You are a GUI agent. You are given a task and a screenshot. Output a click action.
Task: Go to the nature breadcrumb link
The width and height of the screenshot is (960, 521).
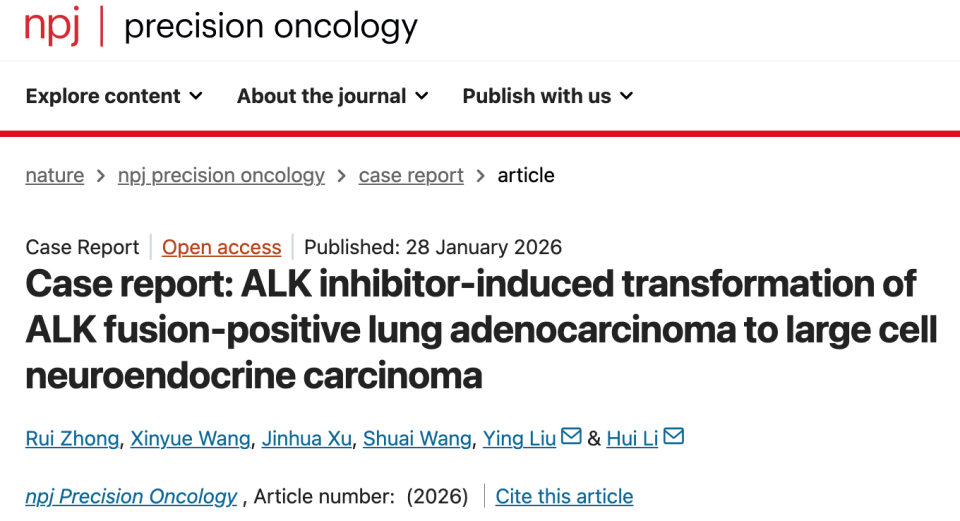point(55,175)
